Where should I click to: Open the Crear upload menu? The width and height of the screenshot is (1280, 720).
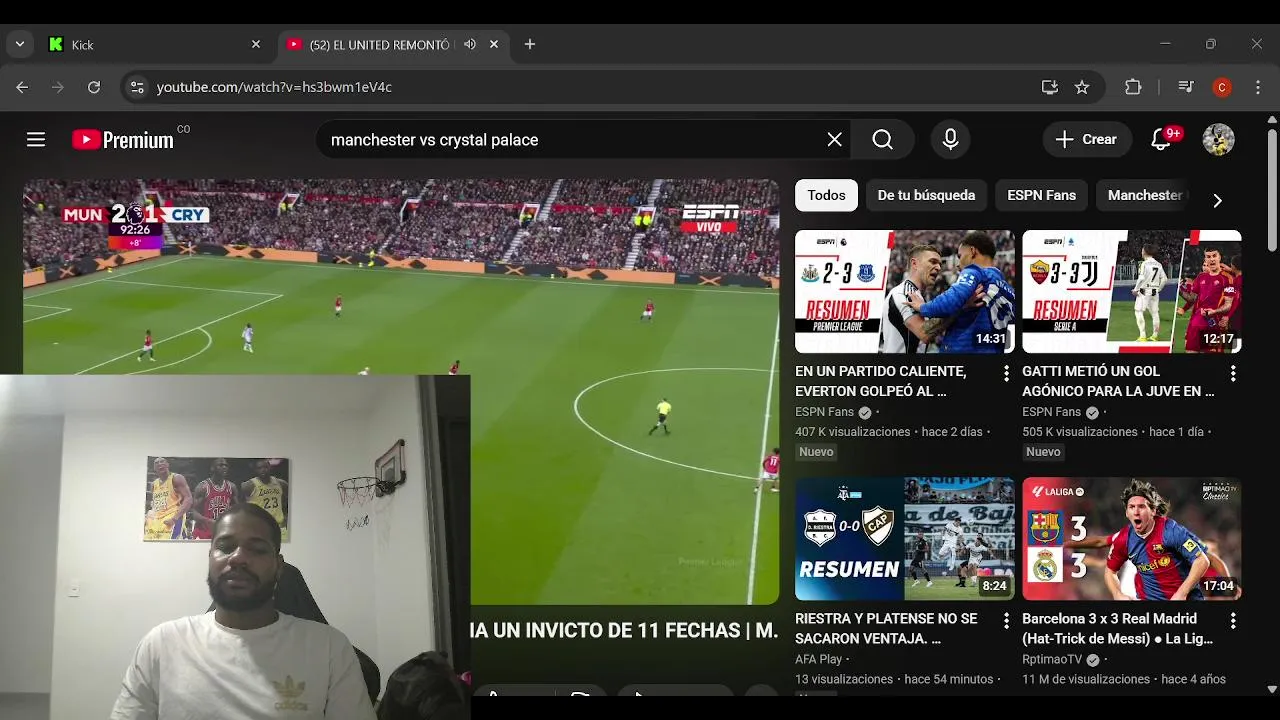[1087, 140]
